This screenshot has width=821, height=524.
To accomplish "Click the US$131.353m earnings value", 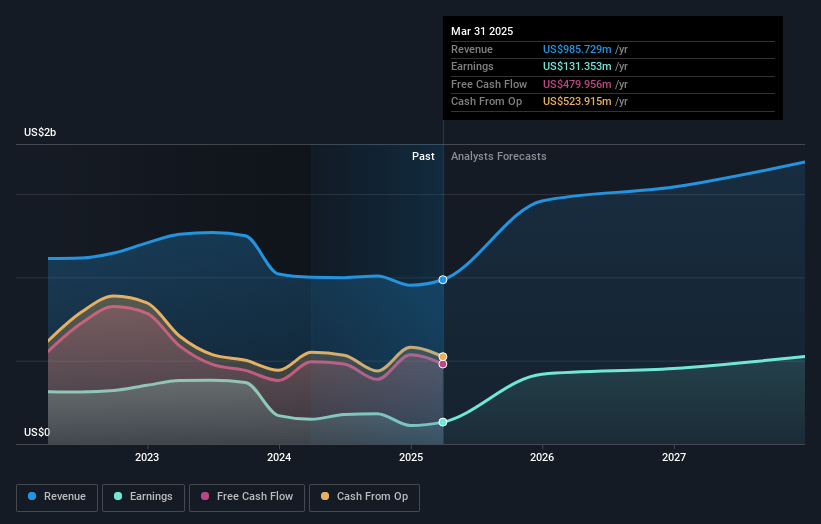I will point(577,66).
